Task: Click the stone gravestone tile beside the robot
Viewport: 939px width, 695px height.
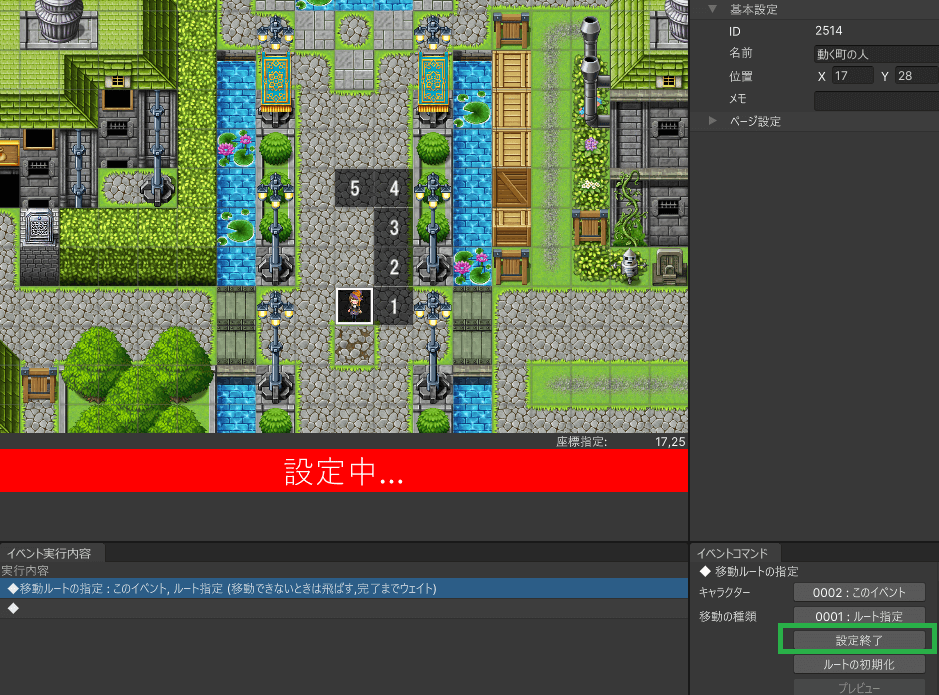Action: coord(669,267)
